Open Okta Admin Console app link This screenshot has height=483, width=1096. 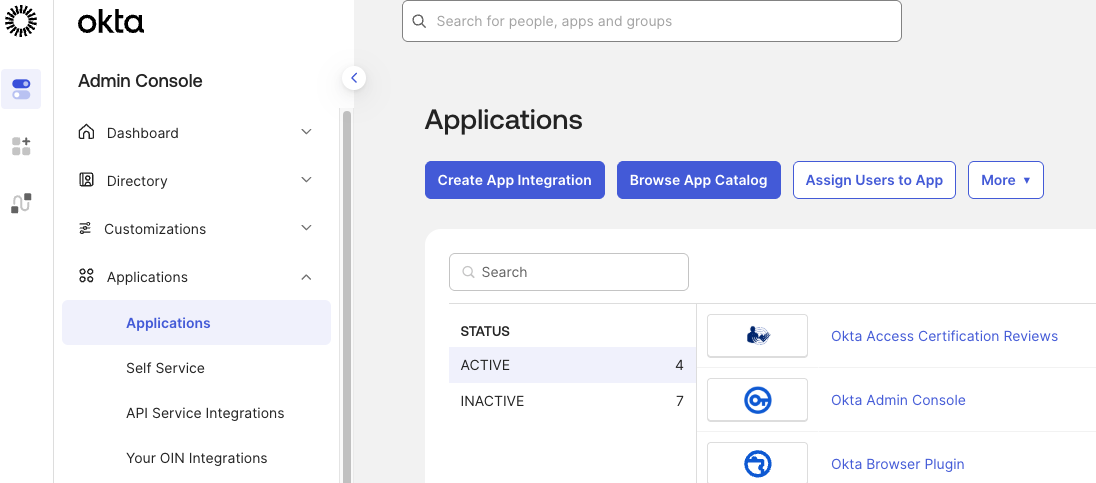(x=898, y=400)
